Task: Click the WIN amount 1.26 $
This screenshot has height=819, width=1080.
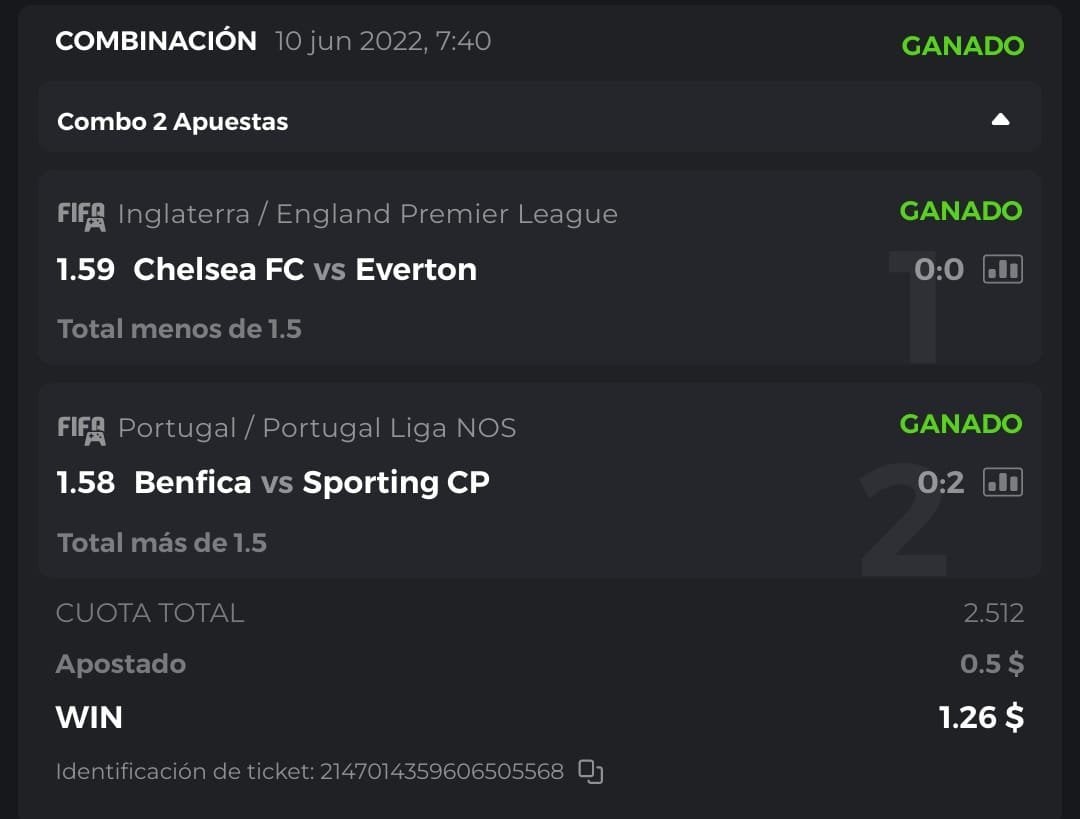Action: (981, 717)
